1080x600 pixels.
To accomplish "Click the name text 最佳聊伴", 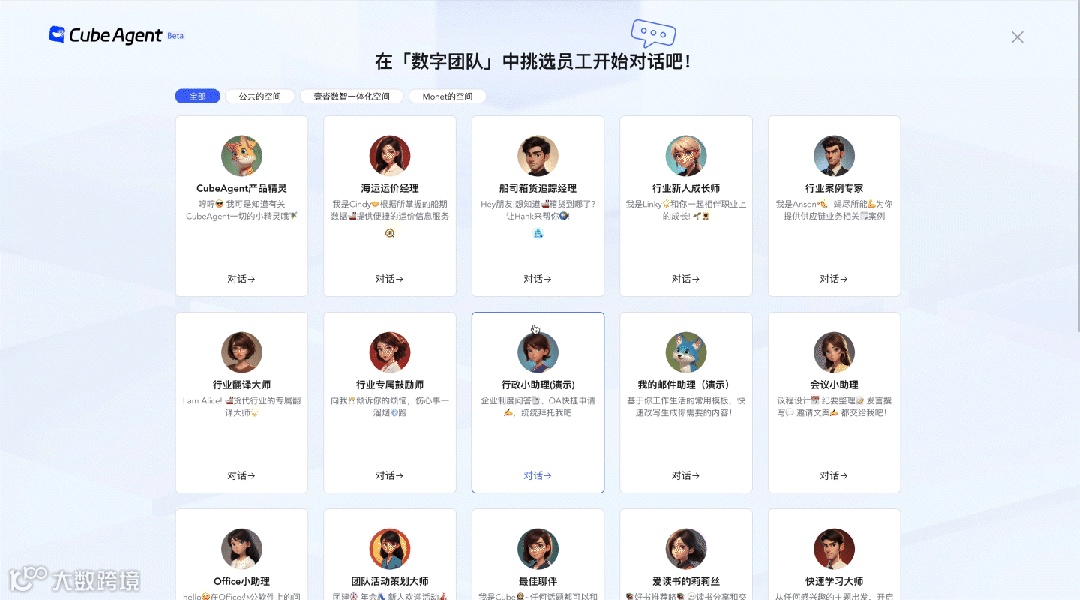I will pyautogui.click(x=538, y=581).
